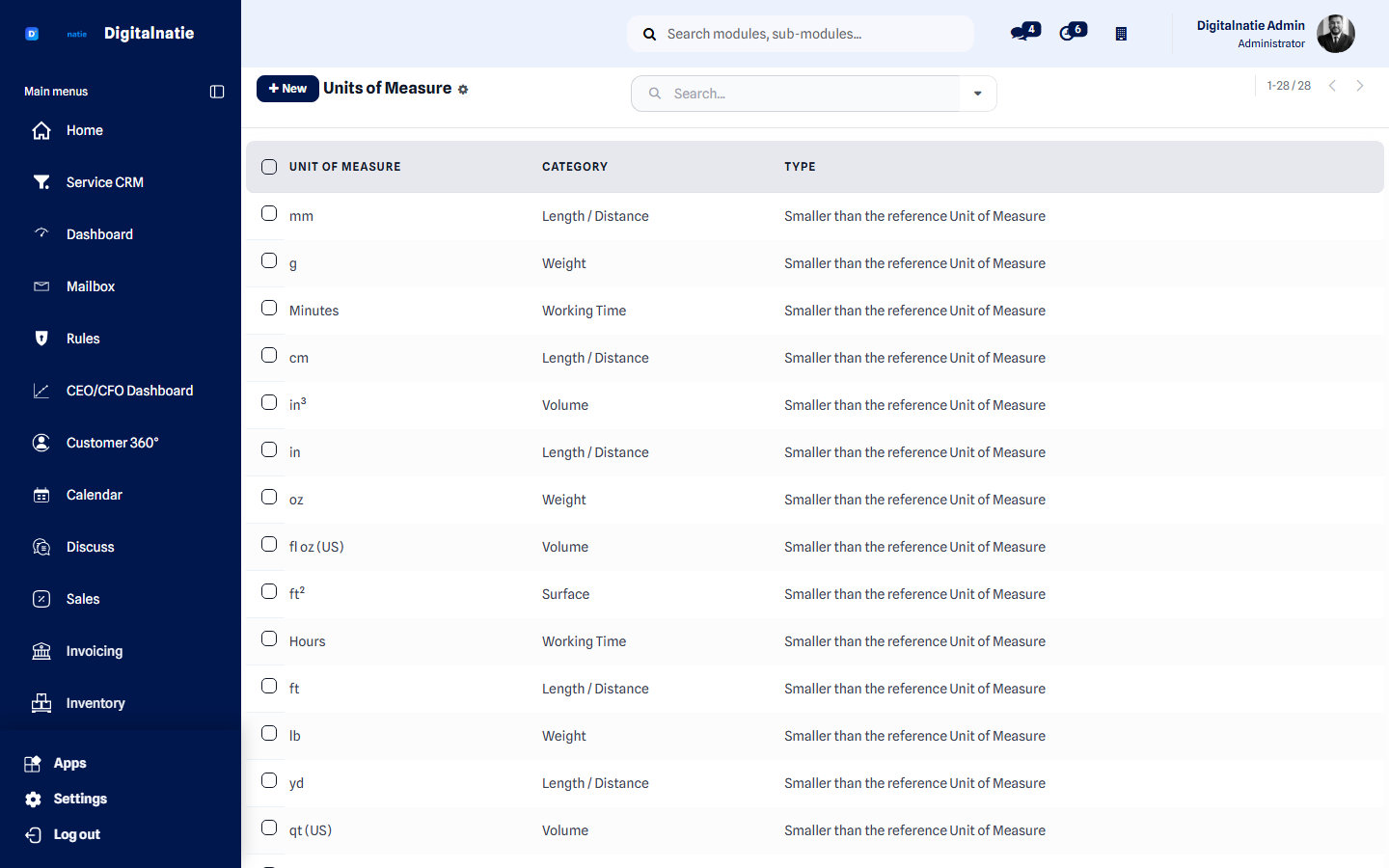Screen dimensions: 1389x868
Task: Click the gear icon beside Units of Measure
Action: pyautogui.click(x=463, y=90)
